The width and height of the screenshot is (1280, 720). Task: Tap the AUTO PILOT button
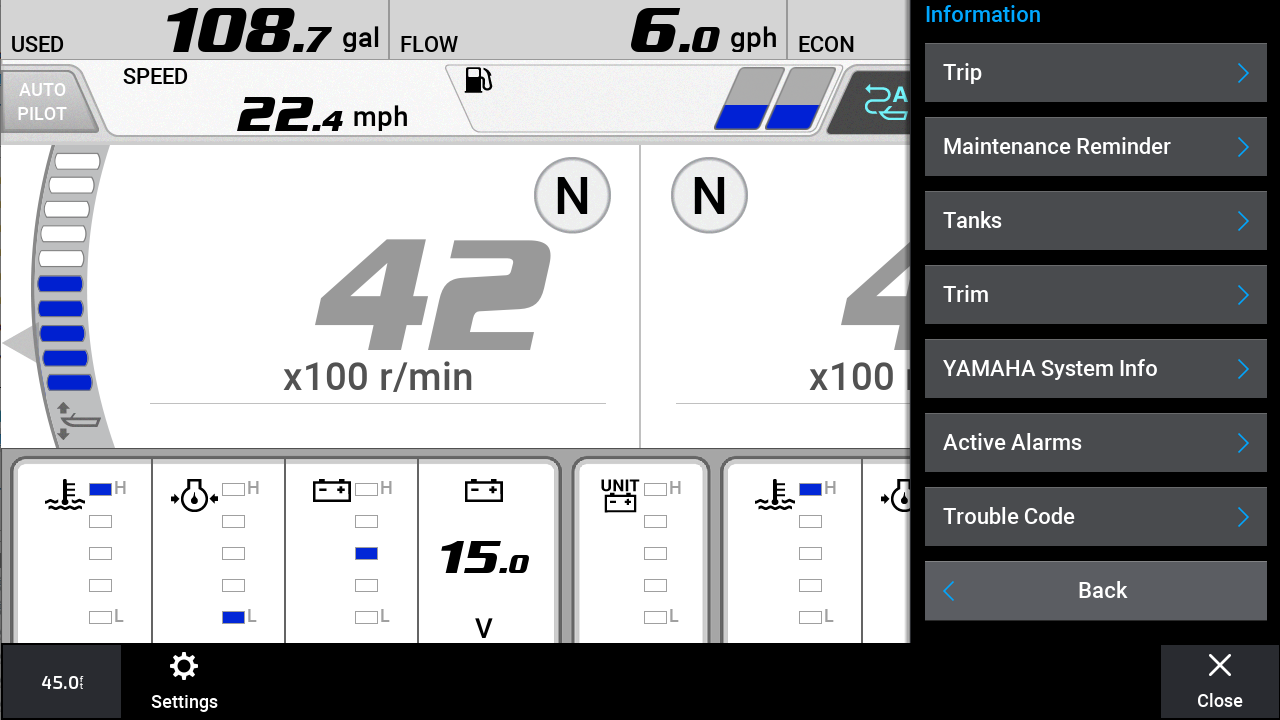(46, 101)
